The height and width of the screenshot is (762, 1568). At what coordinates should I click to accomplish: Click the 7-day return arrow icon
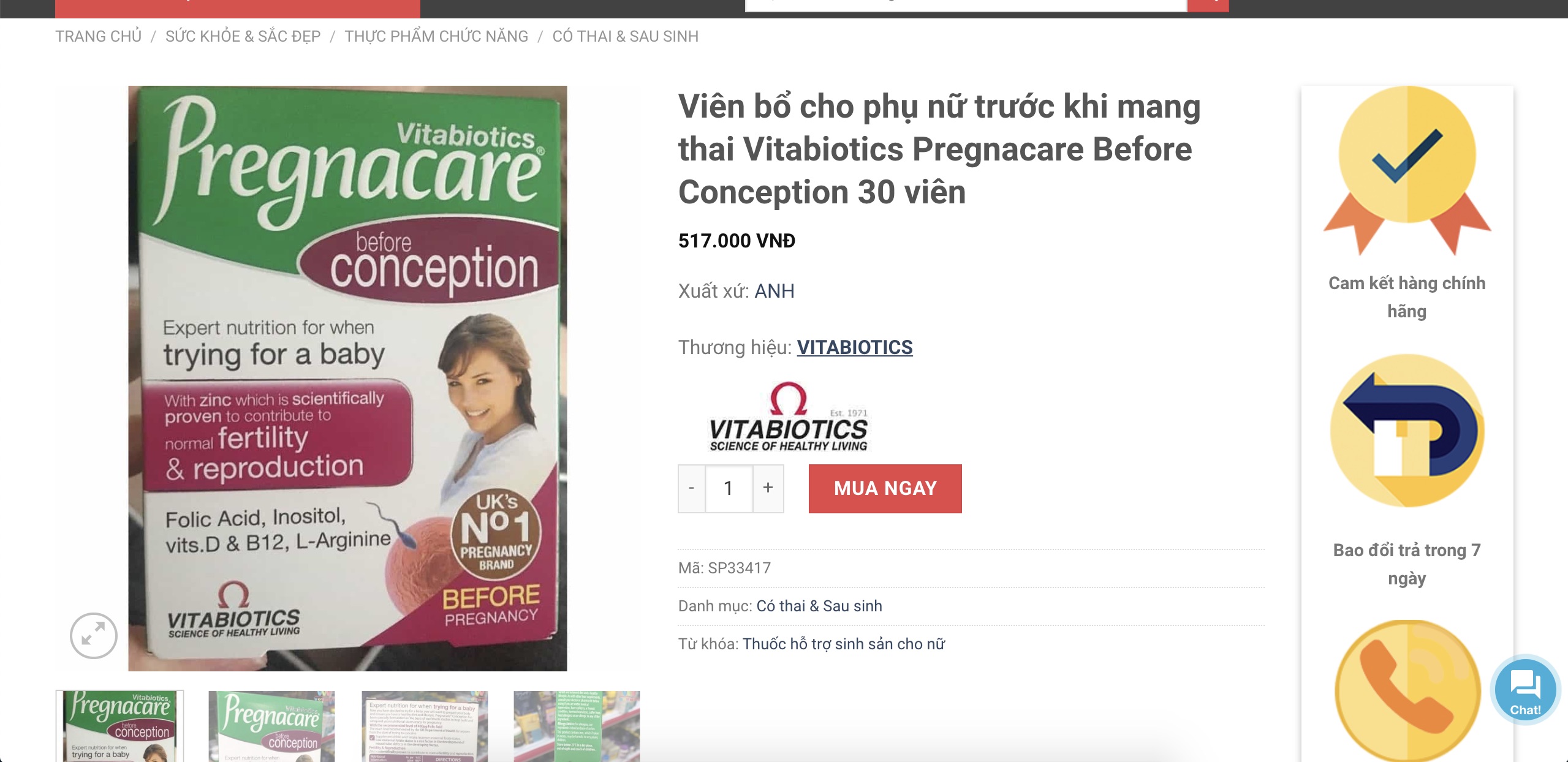click(x=1407, y=431)
